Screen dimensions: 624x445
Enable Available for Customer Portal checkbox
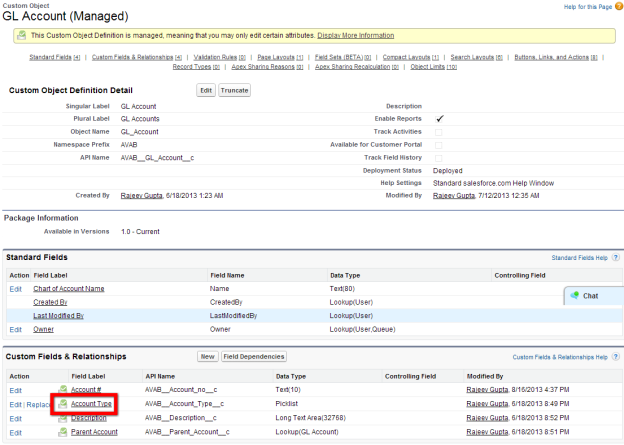coord(439,145)
